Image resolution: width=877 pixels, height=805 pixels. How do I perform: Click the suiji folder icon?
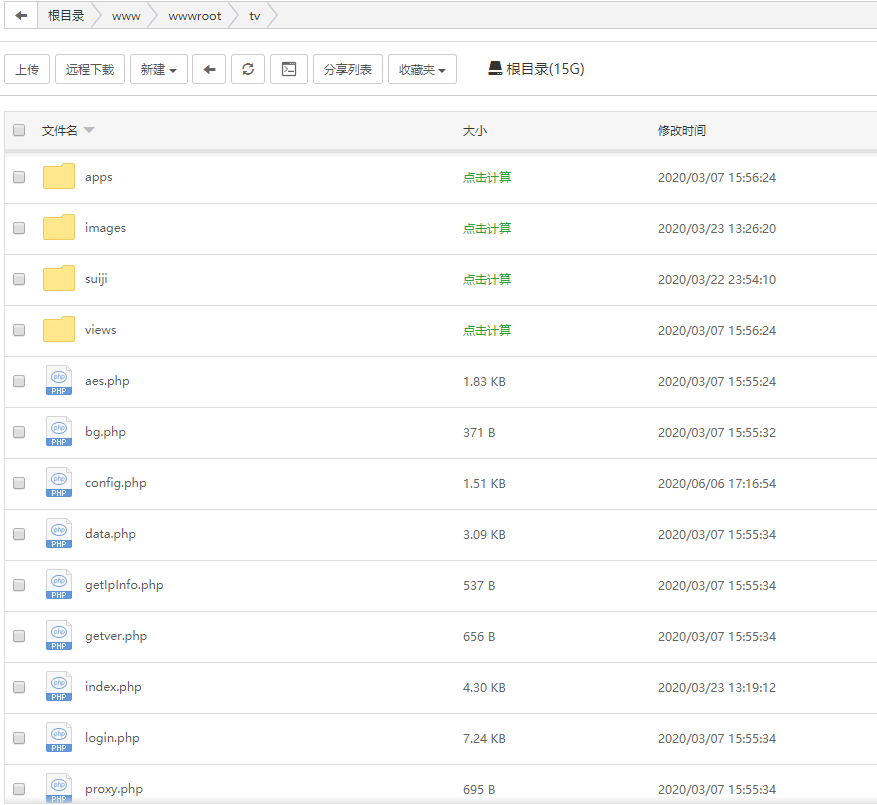(59, 278)
